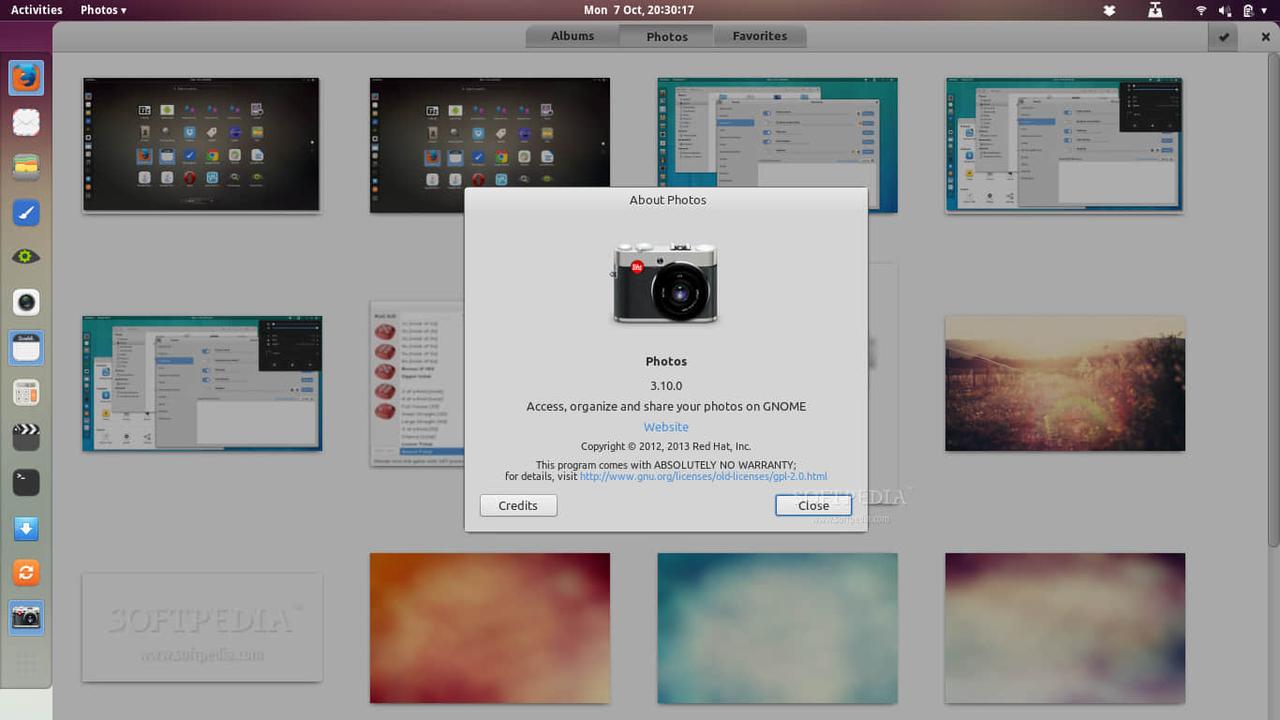
Task: Launch Terminal from the dock
Action: click(26, 482)
